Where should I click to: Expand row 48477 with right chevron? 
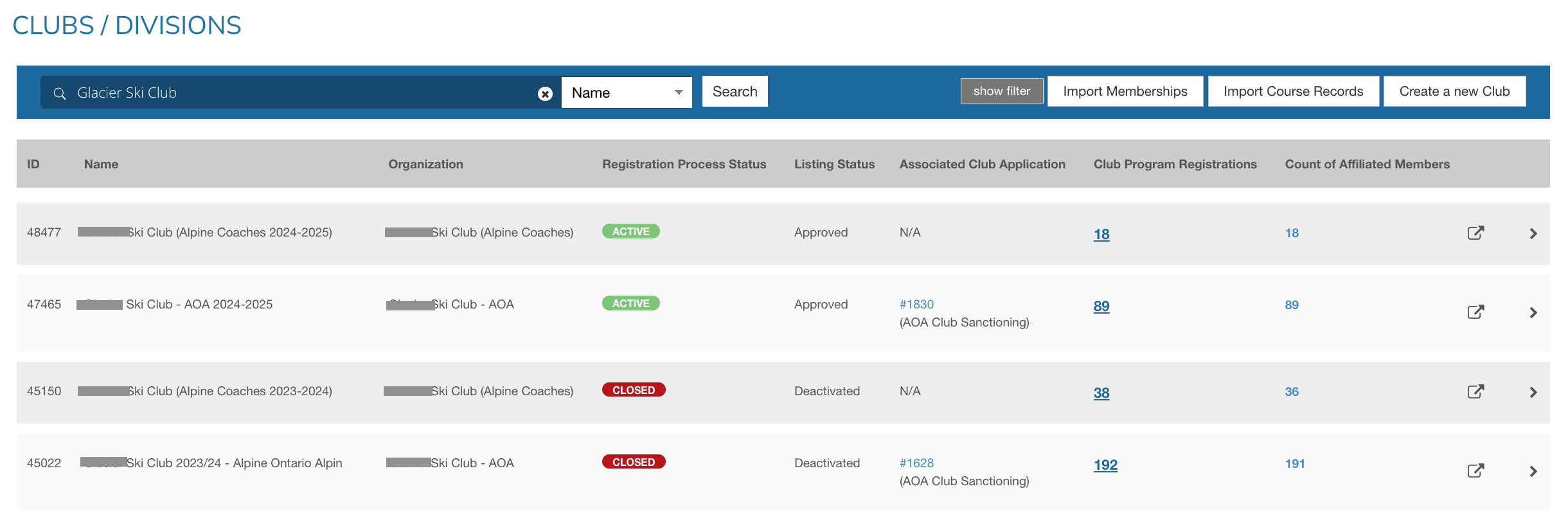(1533, 233)
